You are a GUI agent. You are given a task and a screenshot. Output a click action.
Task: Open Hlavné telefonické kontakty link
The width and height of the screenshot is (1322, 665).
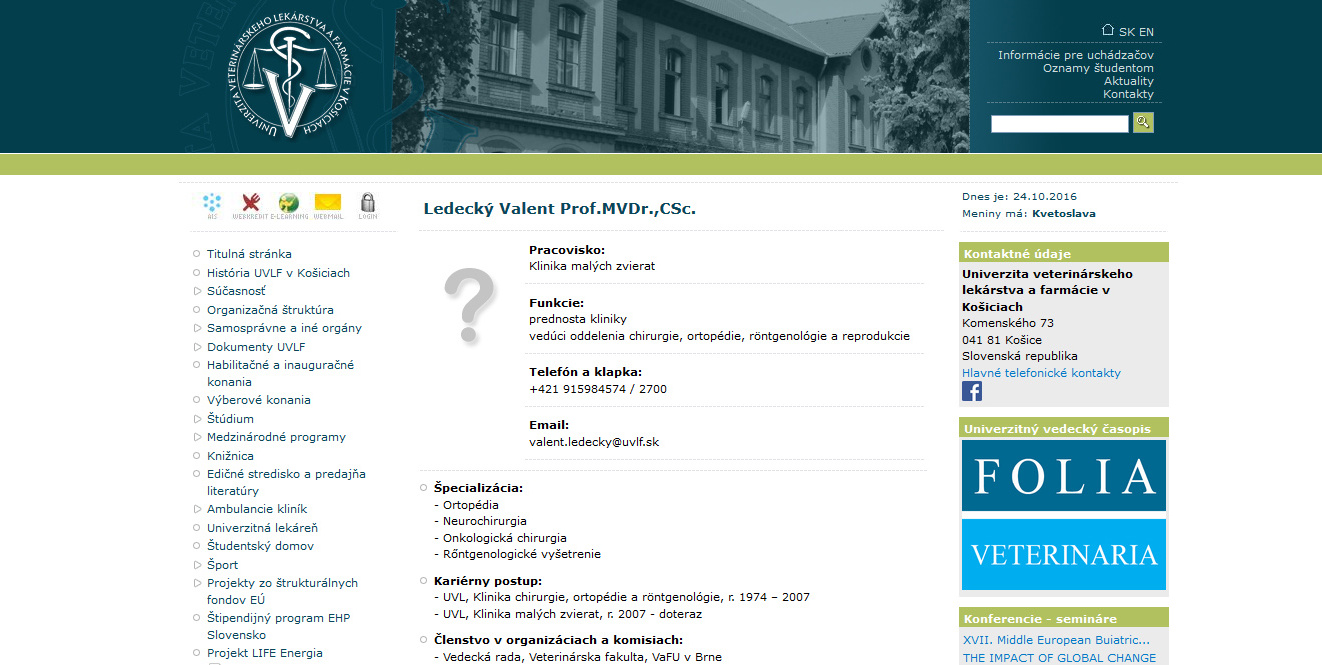click(1041, 373)
